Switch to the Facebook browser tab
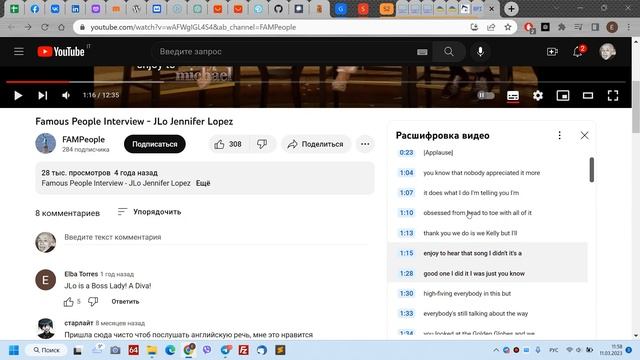The height and width of the screenshot is (360, 640). click(x=35, y=9)
